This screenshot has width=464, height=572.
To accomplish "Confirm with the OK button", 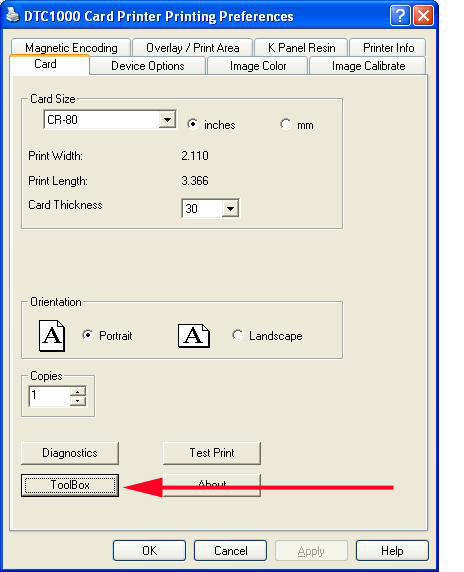I will 149,550.
